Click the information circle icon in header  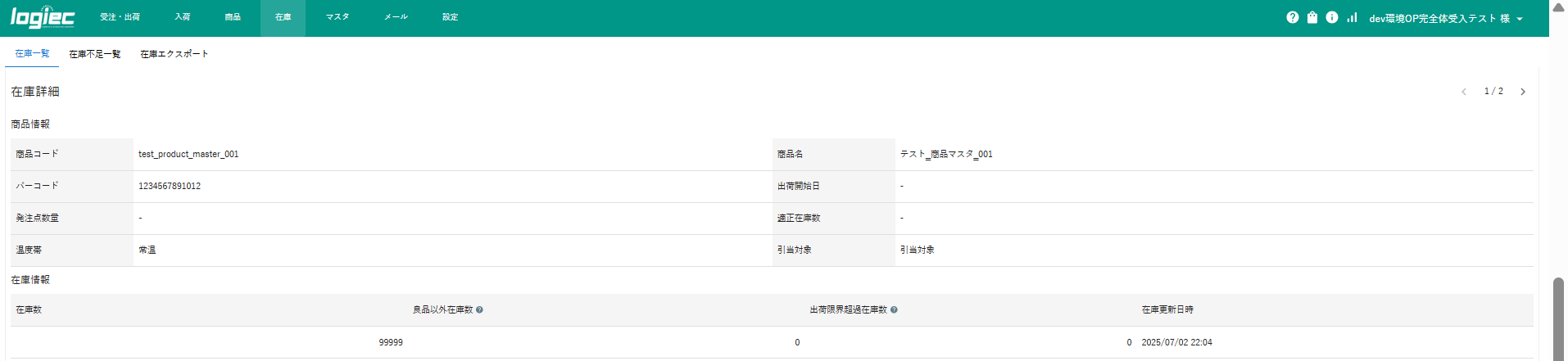tap(1332, 17)
